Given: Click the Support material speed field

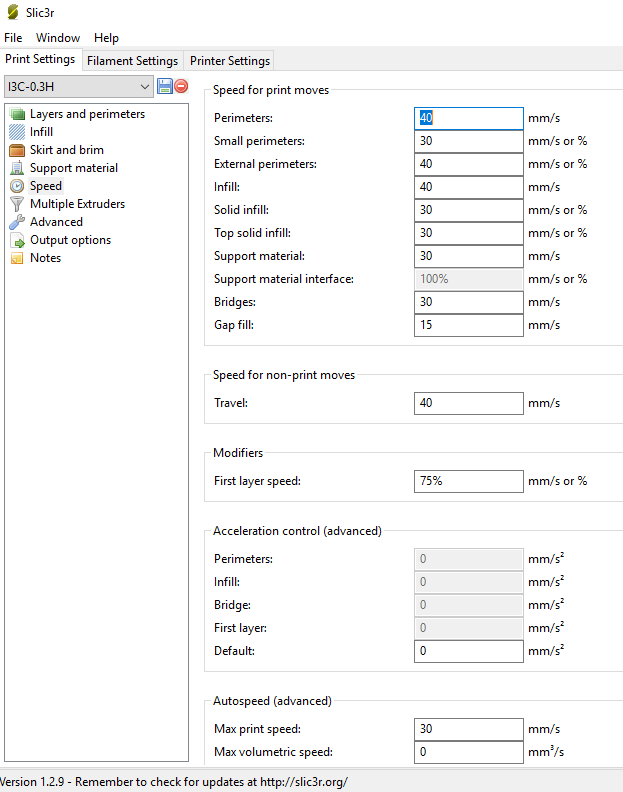Looking at the screenshot, I should pos(469,256).
